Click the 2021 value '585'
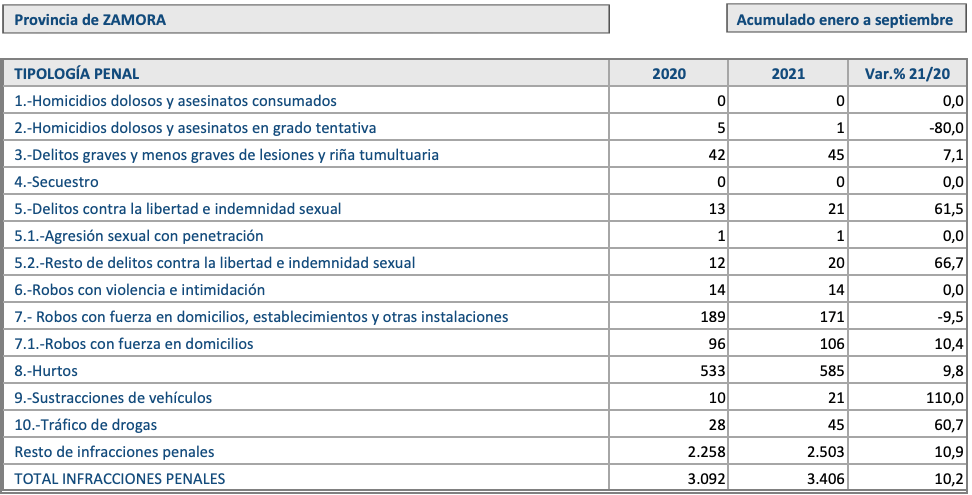This screenshot has height=495, width=972. (x=832, y=370)
